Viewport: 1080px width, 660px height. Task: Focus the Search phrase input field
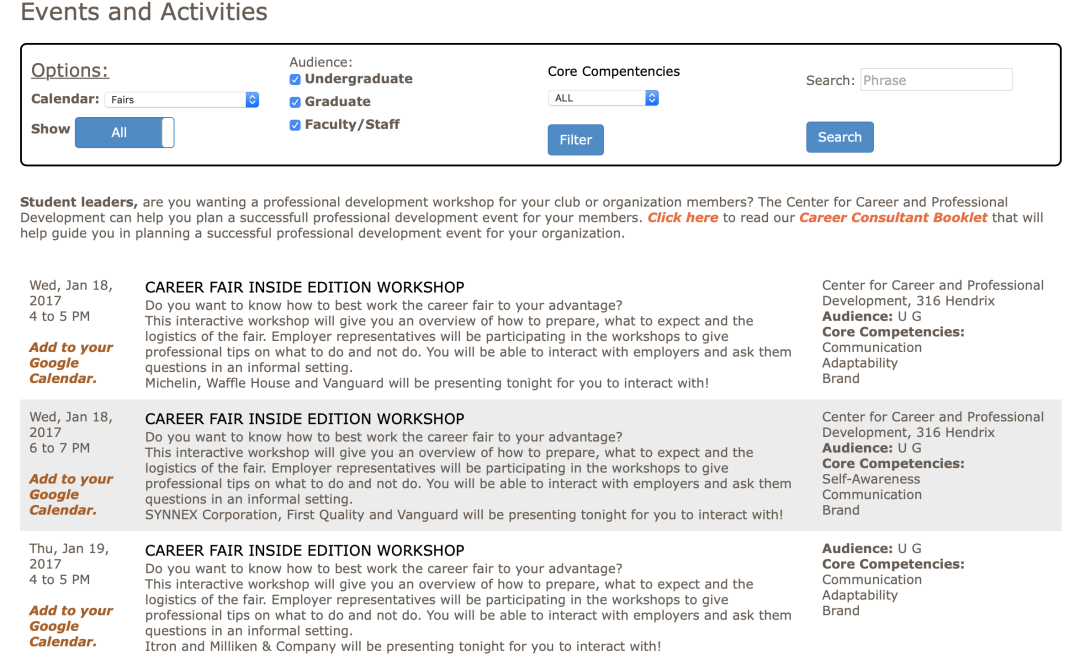tap(935, 80)
